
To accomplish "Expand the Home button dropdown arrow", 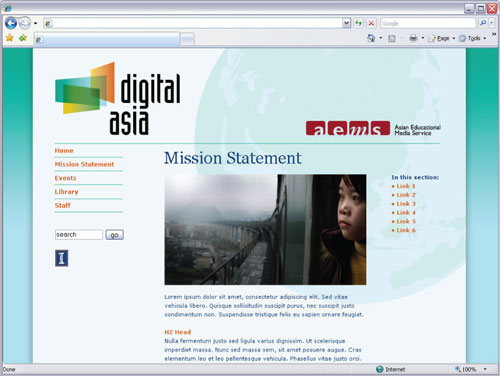I will pos(381,38).
